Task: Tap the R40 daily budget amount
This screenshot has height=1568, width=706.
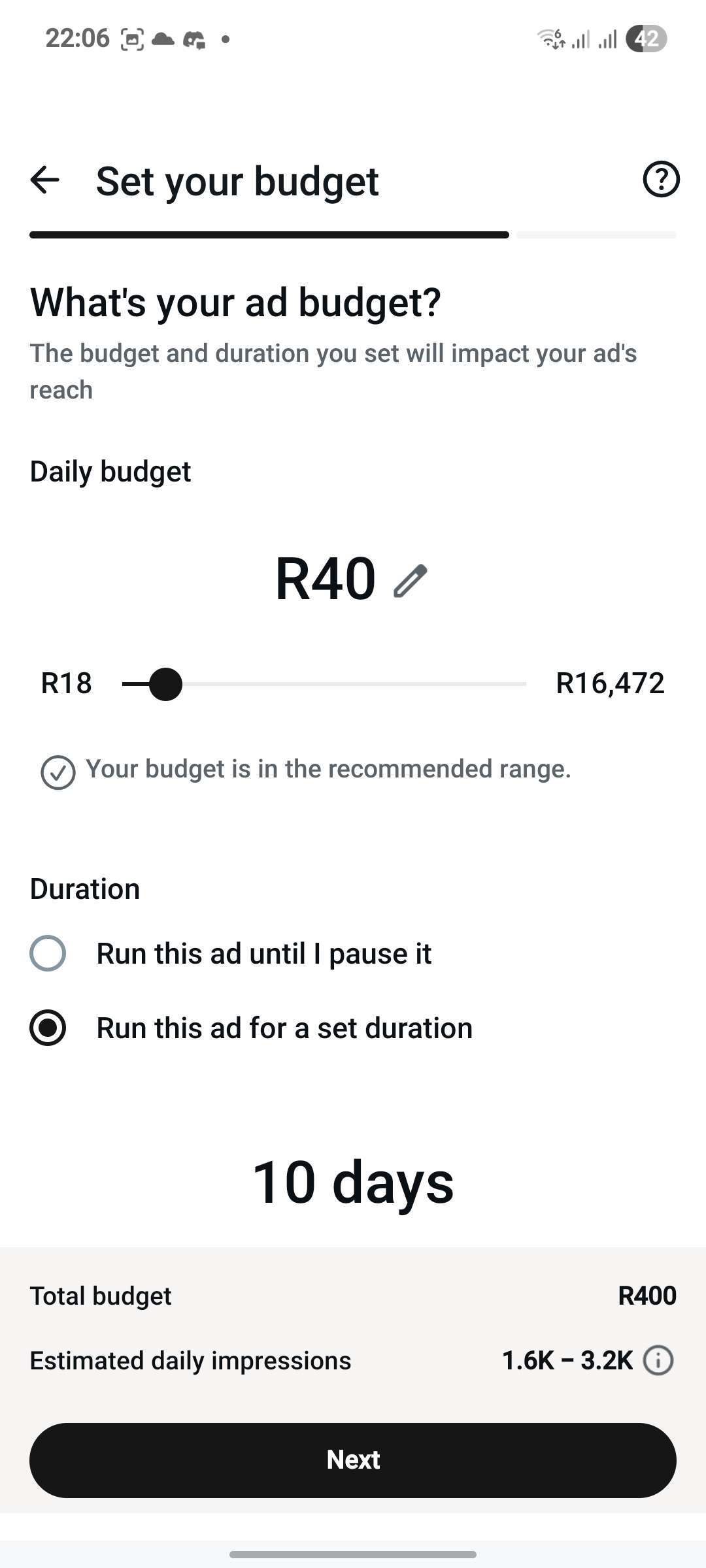Action: click(326, 579)
